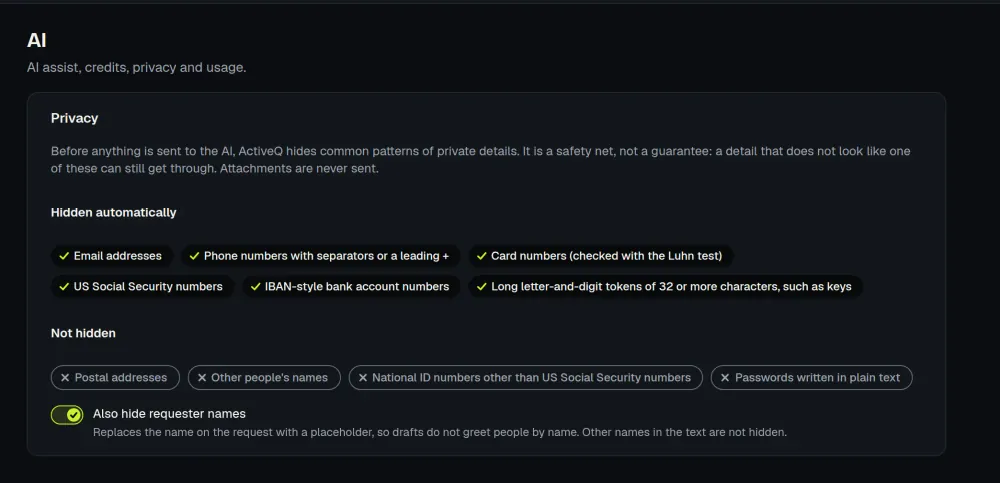Click the X icon beside National ID numbers
The height and width of the screenshot is (483, 1000).
coord(362,378)
